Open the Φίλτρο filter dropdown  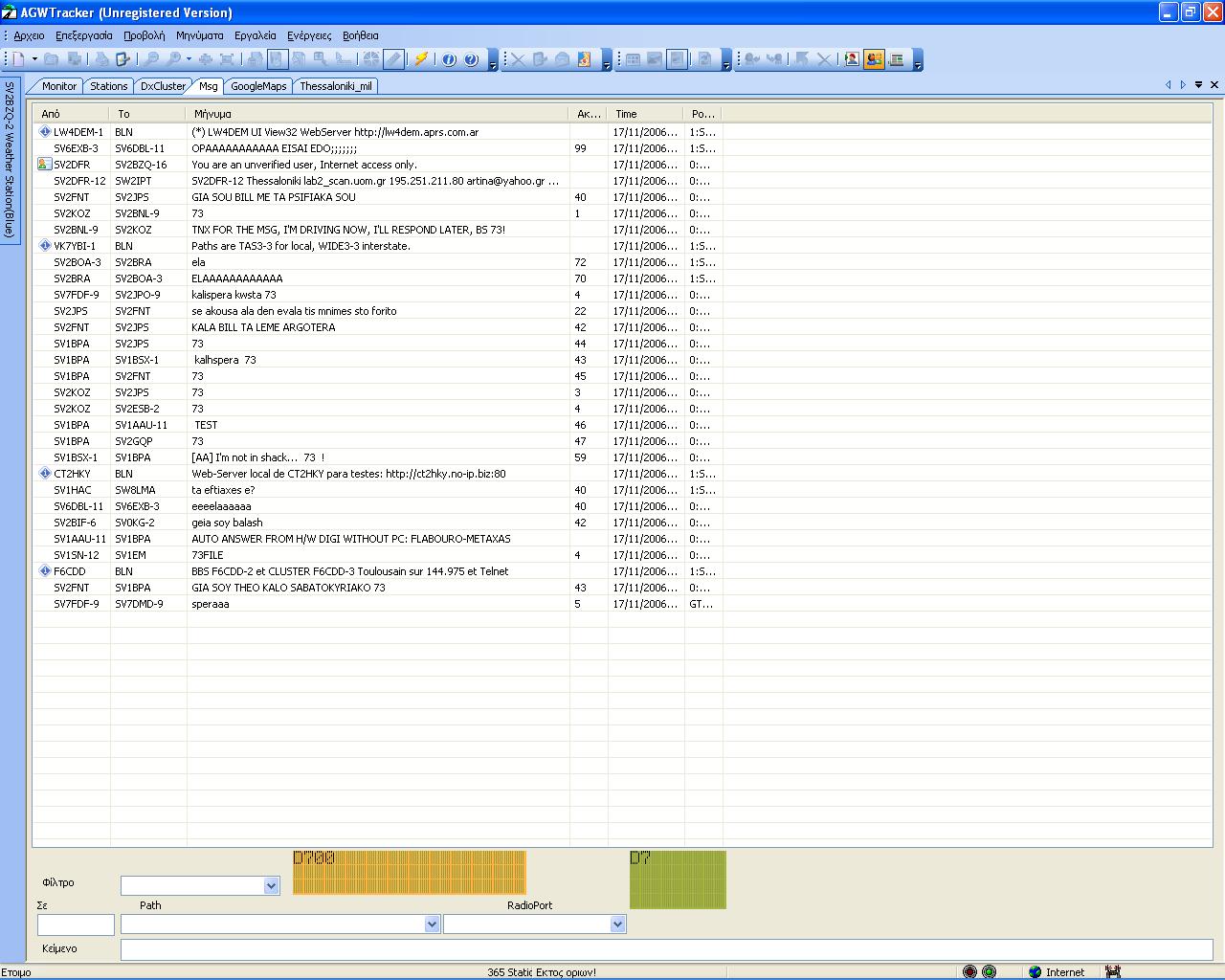click(271, 886)
